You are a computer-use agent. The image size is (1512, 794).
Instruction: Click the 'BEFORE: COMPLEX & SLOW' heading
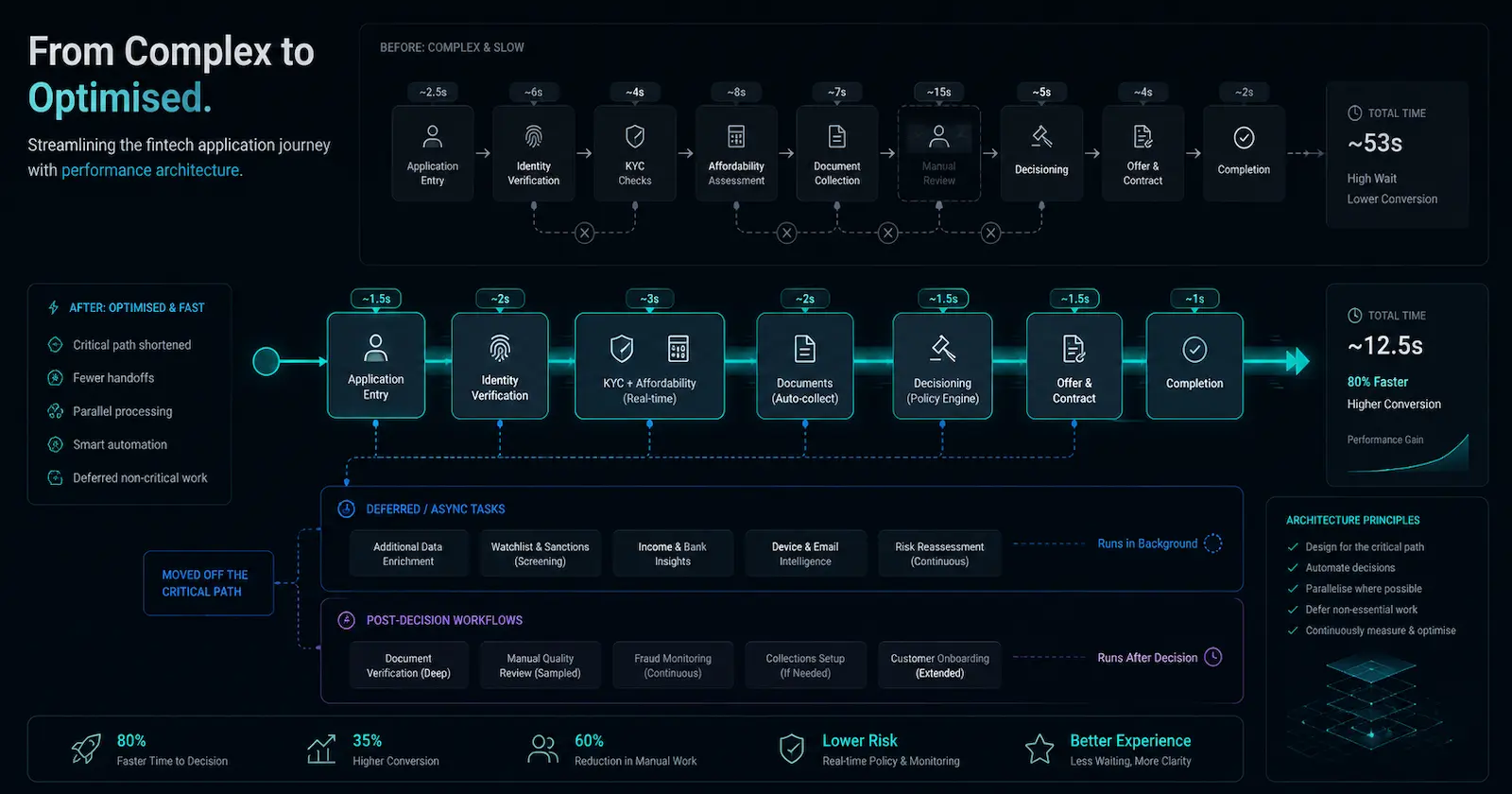point(452,47)
